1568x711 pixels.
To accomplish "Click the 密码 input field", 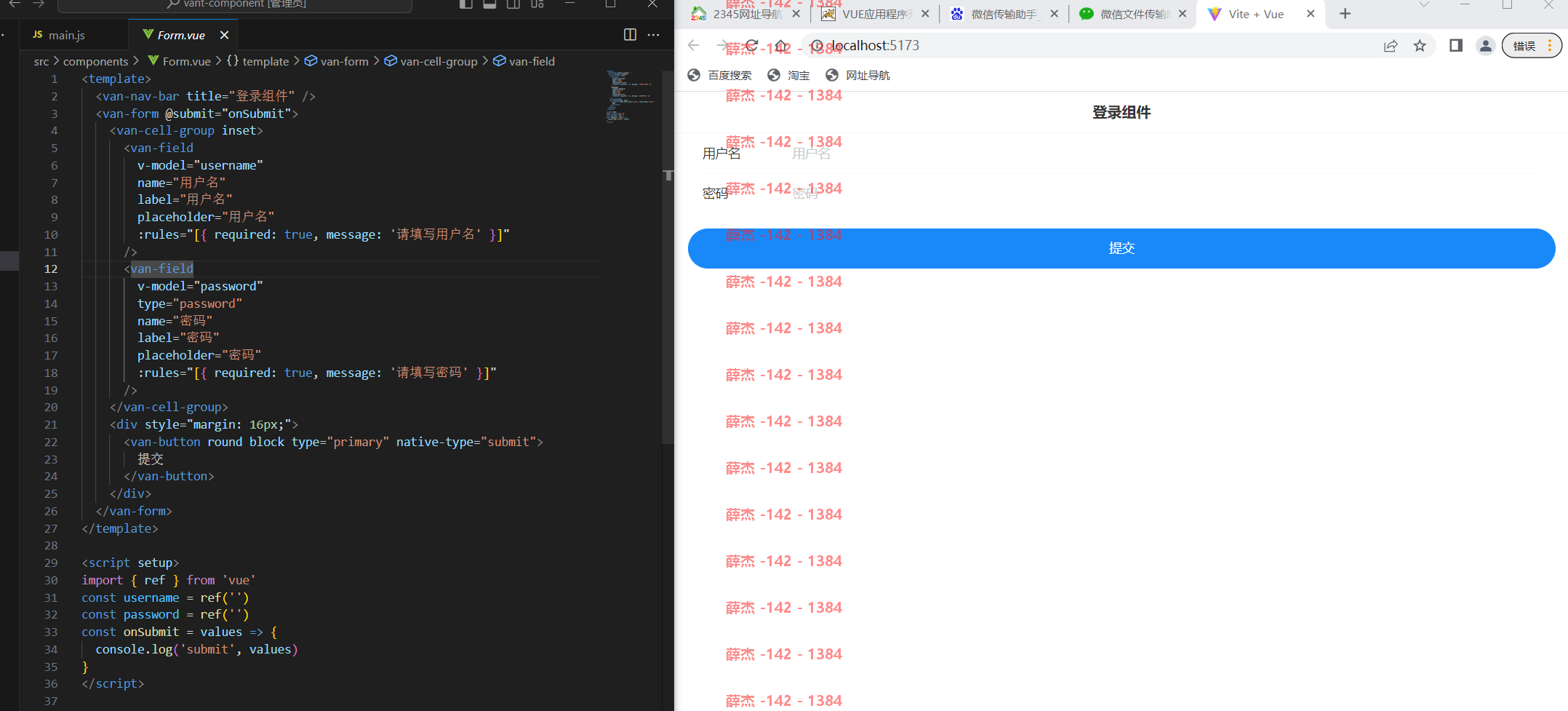I will pos(1167,193).
